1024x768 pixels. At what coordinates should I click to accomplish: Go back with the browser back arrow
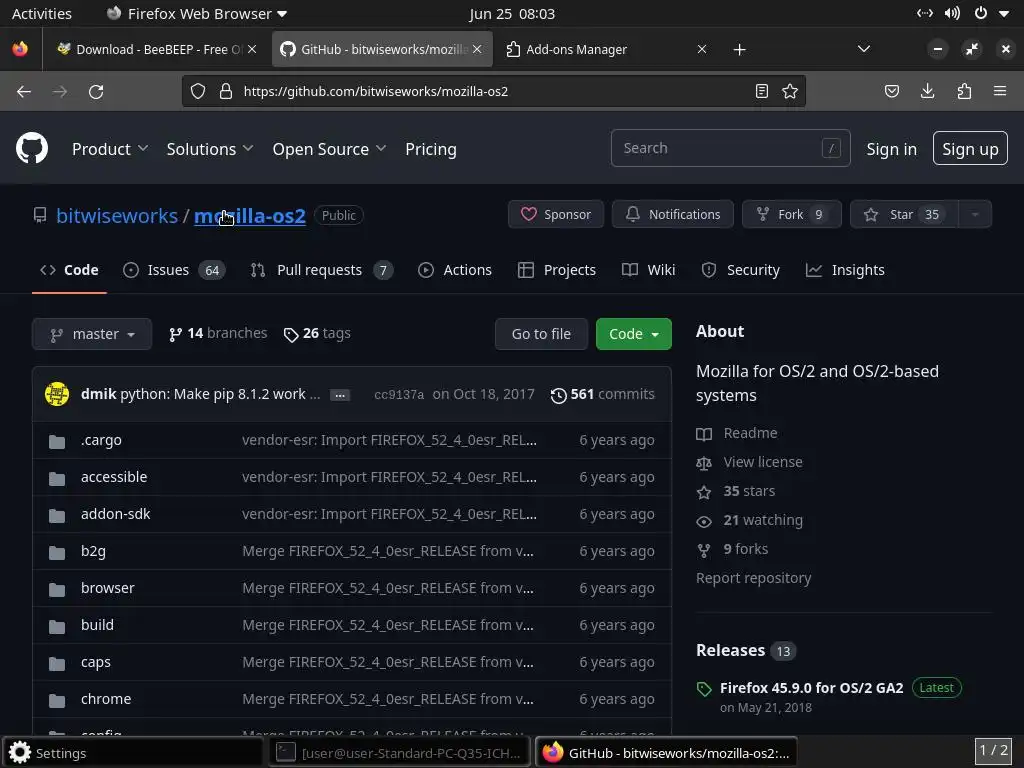coord(24,91)
